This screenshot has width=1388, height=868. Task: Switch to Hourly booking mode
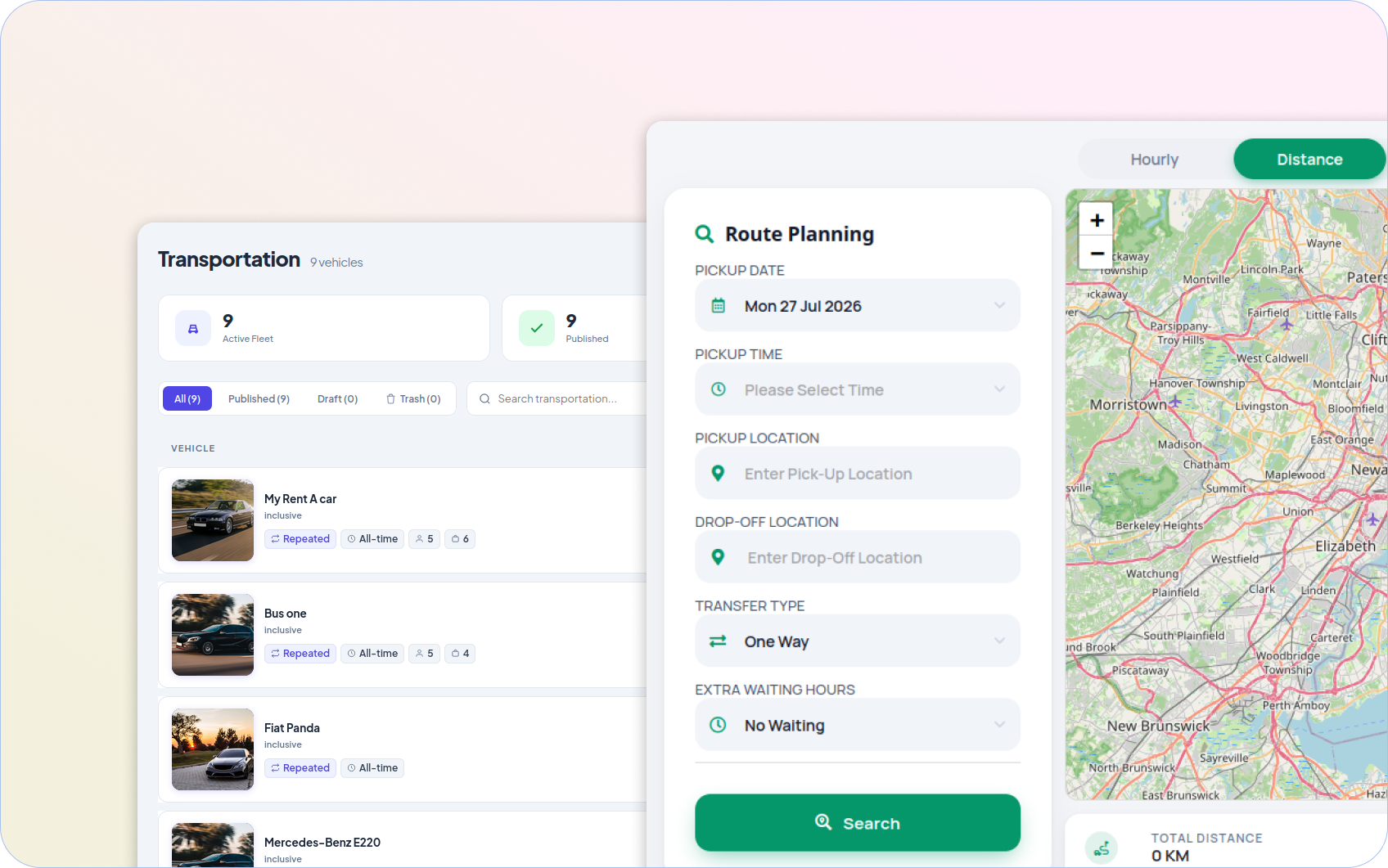(1155, 160)
